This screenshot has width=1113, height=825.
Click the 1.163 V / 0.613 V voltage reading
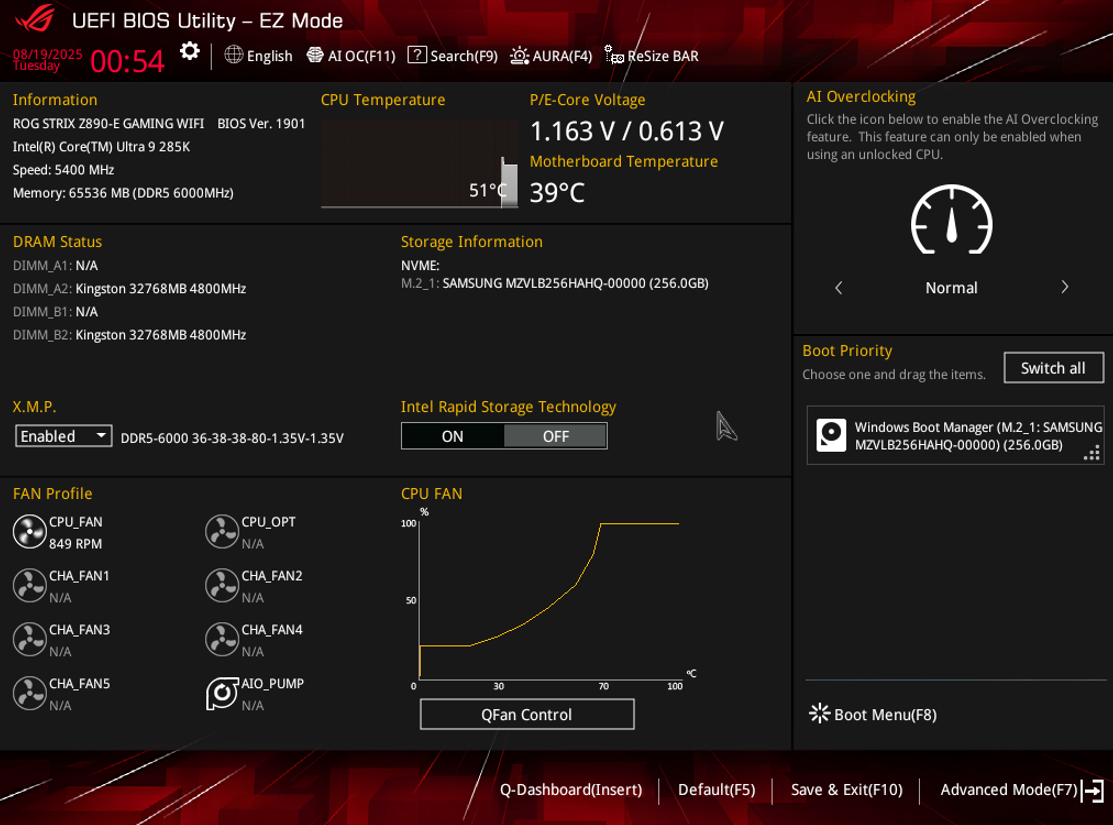click(627, 131)
